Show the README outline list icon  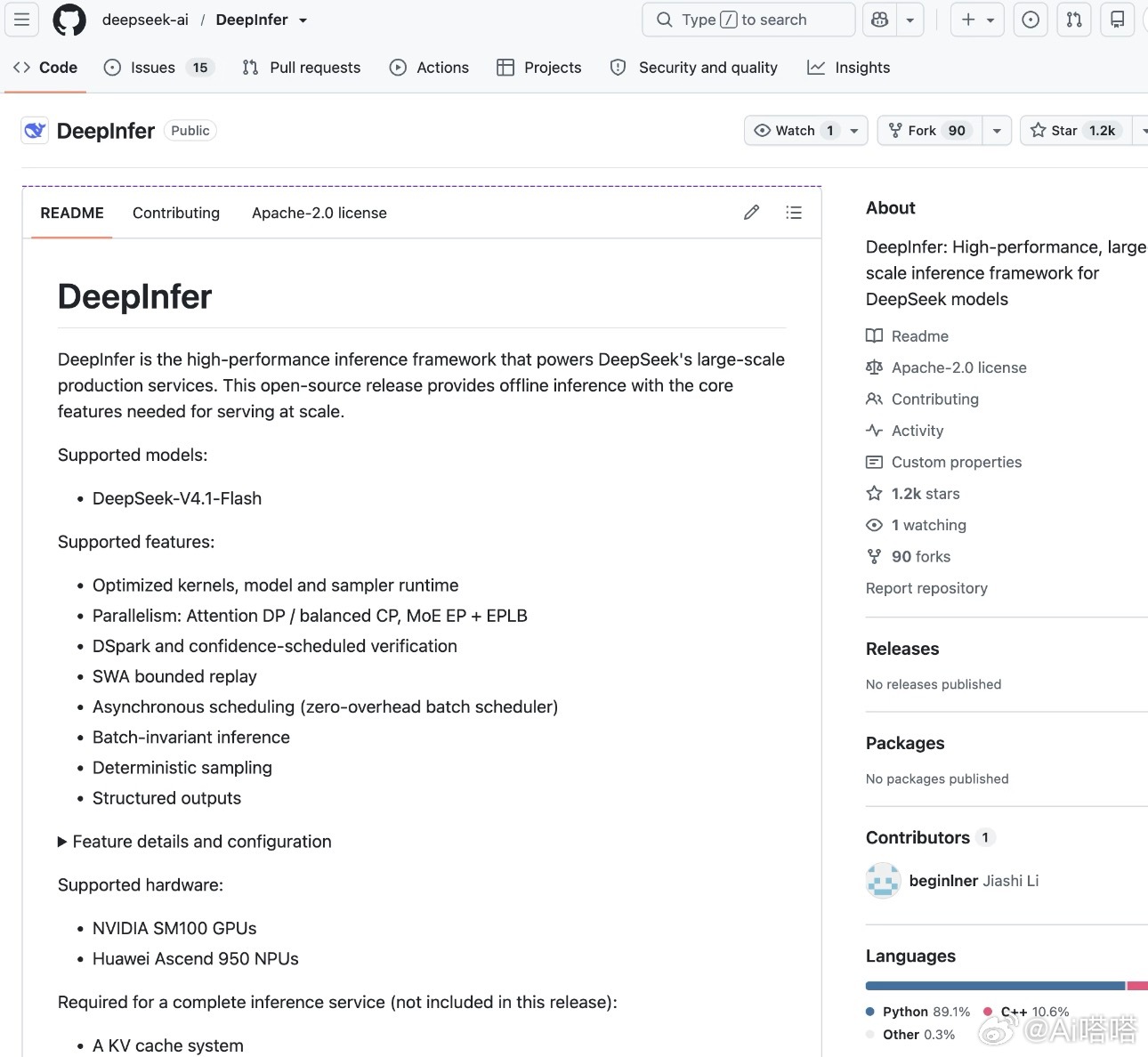794,213
